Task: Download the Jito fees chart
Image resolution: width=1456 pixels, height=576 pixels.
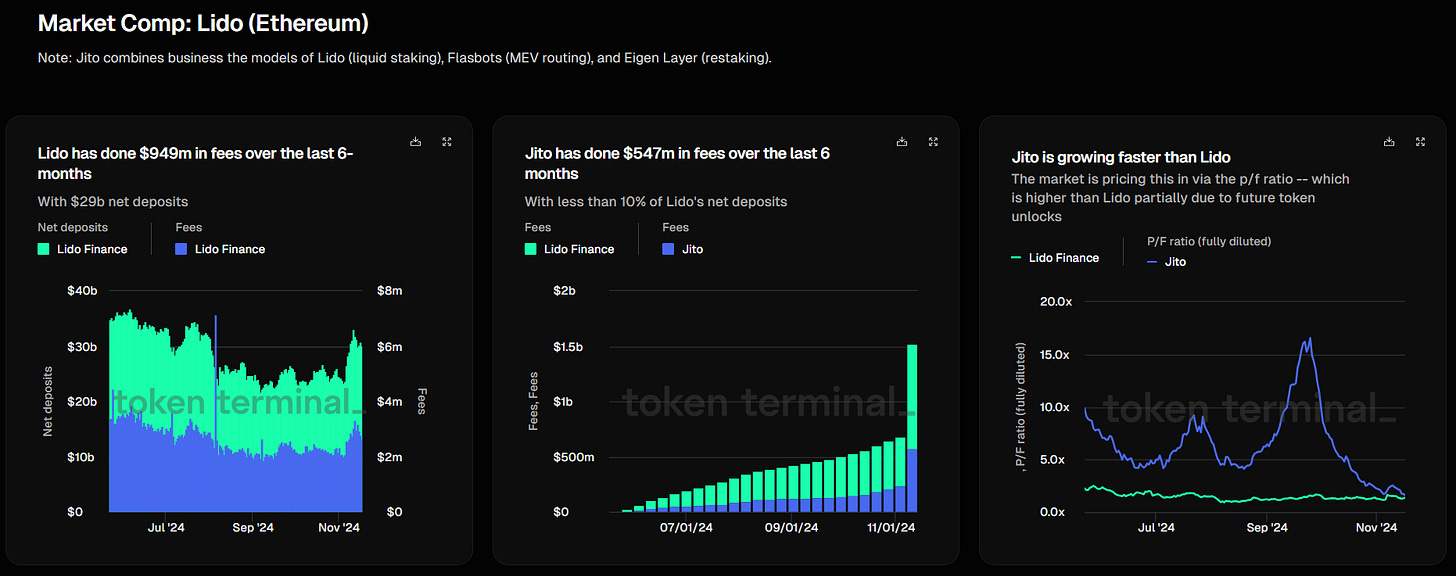Action: pos(903,142)
